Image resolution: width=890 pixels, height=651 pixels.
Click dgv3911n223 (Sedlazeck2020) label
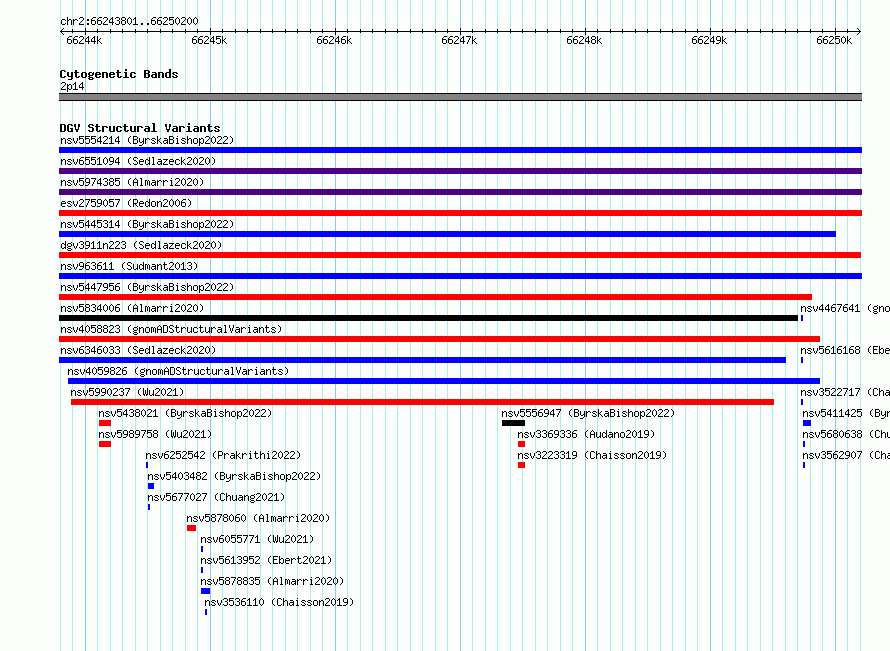[x=141, y=245]
